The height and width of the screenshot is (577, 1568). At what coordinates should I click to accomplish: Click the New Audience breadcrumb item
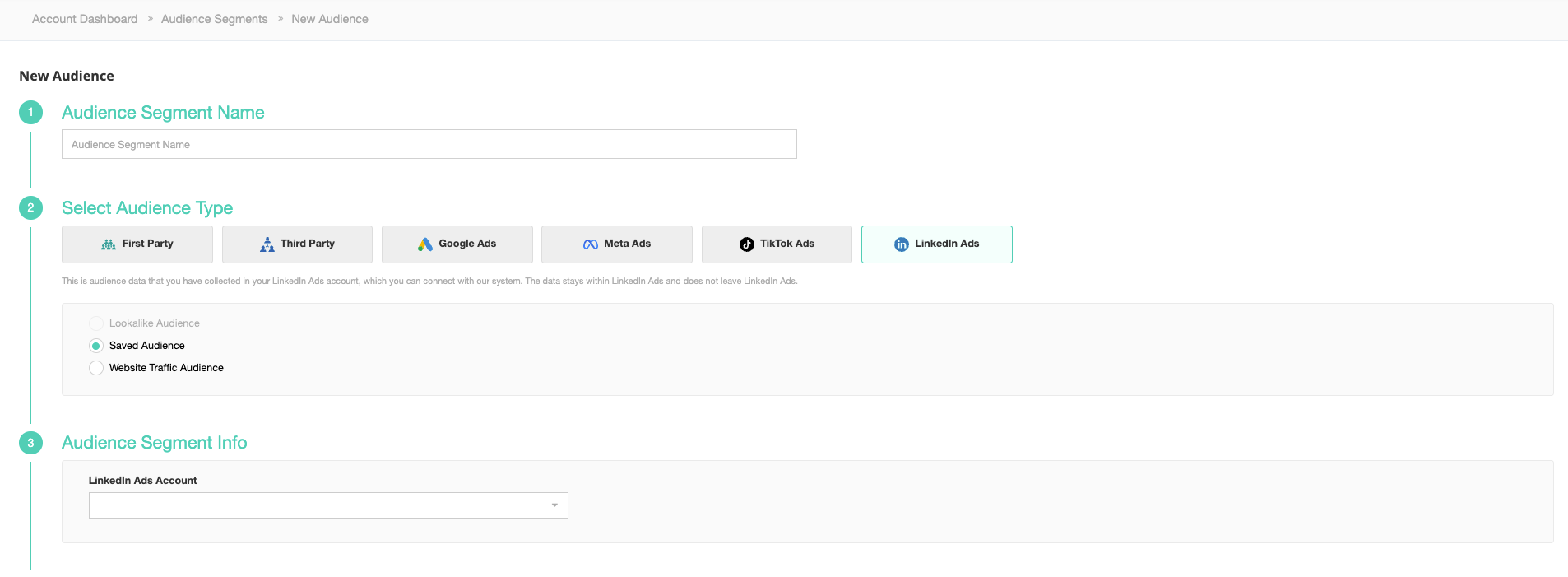[x=329, y=19]
